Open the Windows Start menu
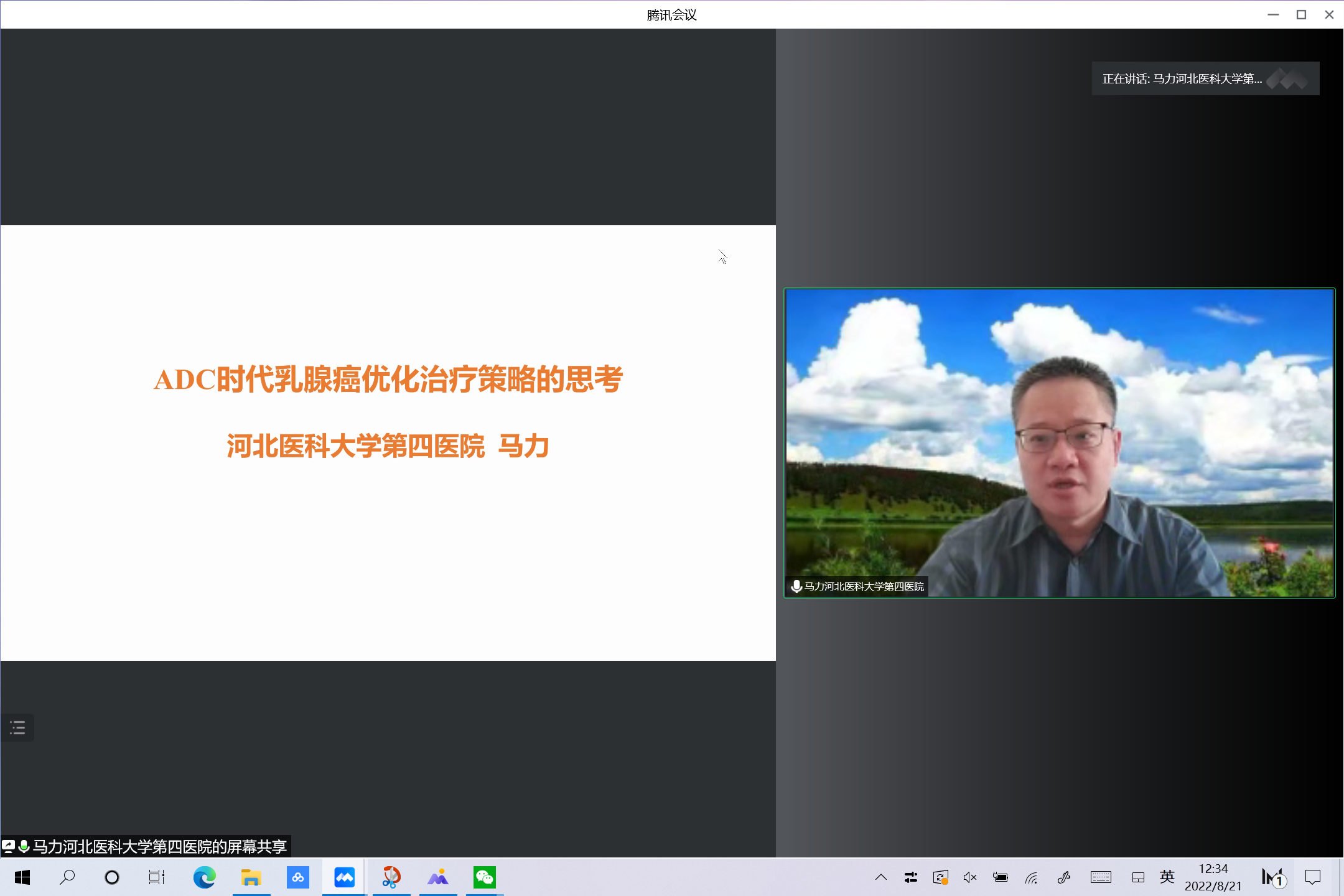This screenshot has width=1344, height=896. point(22,877)
